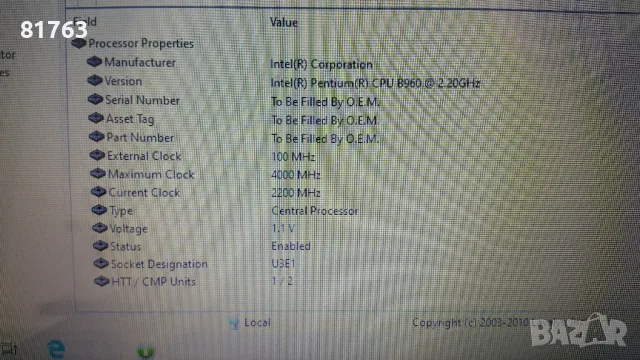The width and height of the screenshot is (640, 360).
Task: Click the chip icon beside Asset Tag
Action: (x=96, y=118)
